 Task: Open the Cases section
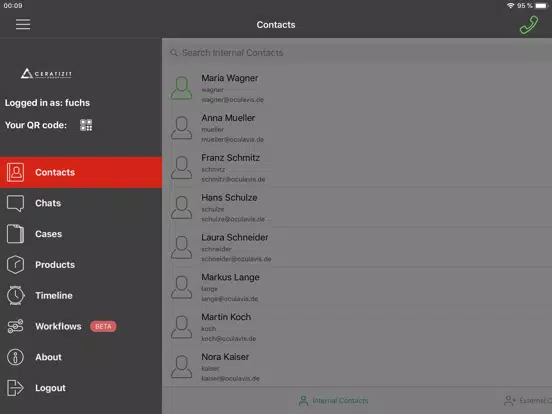pos(81,234)
